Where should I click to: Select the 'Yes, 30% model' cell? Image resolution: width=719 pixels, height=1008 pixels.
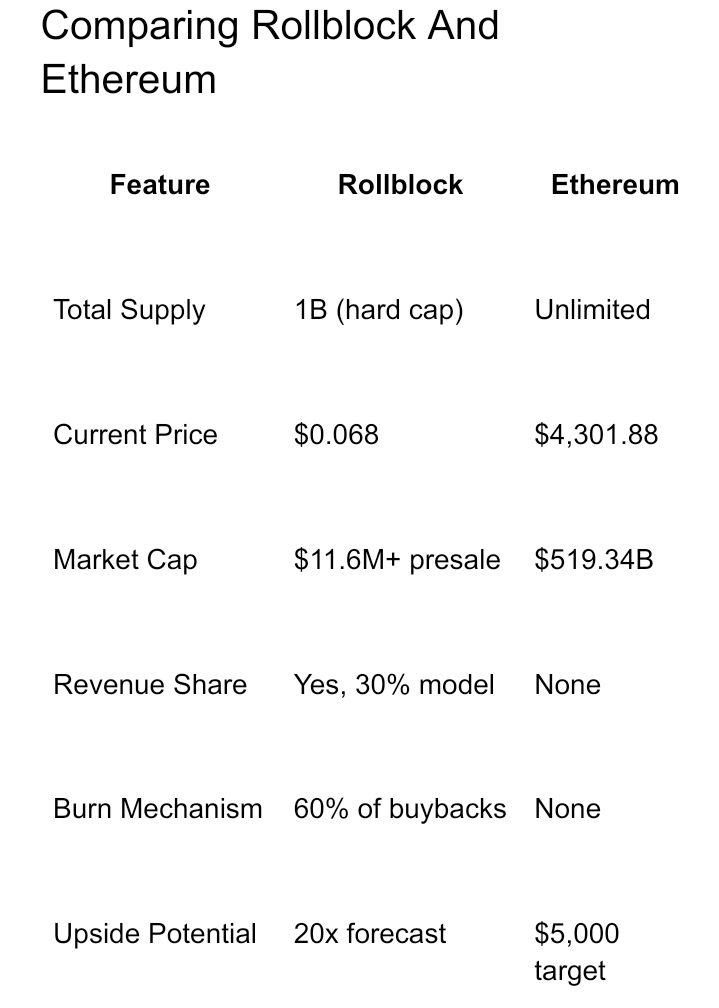(x=394, y=685)
